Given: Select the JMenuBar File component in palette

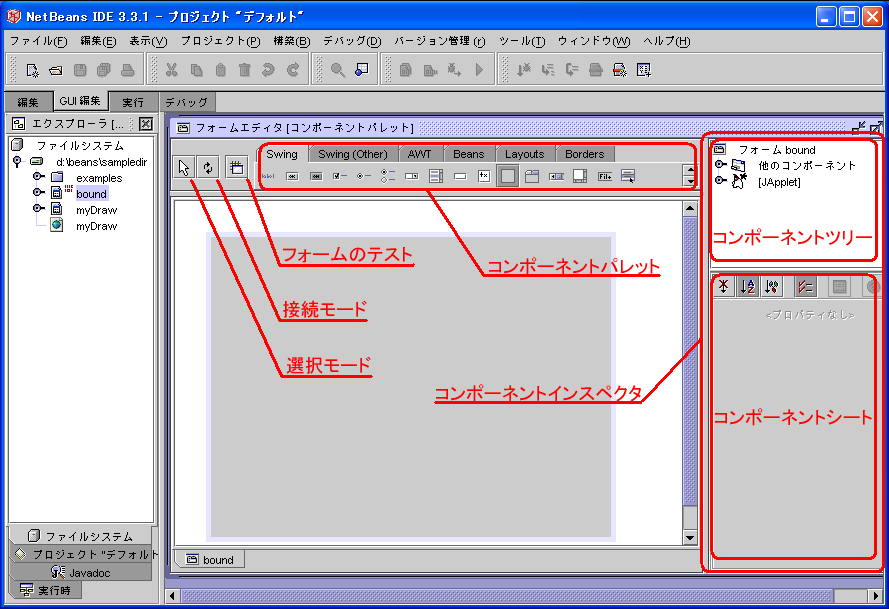Looking at the screenshot, I should pyautogui.click(x=604, y=176).
